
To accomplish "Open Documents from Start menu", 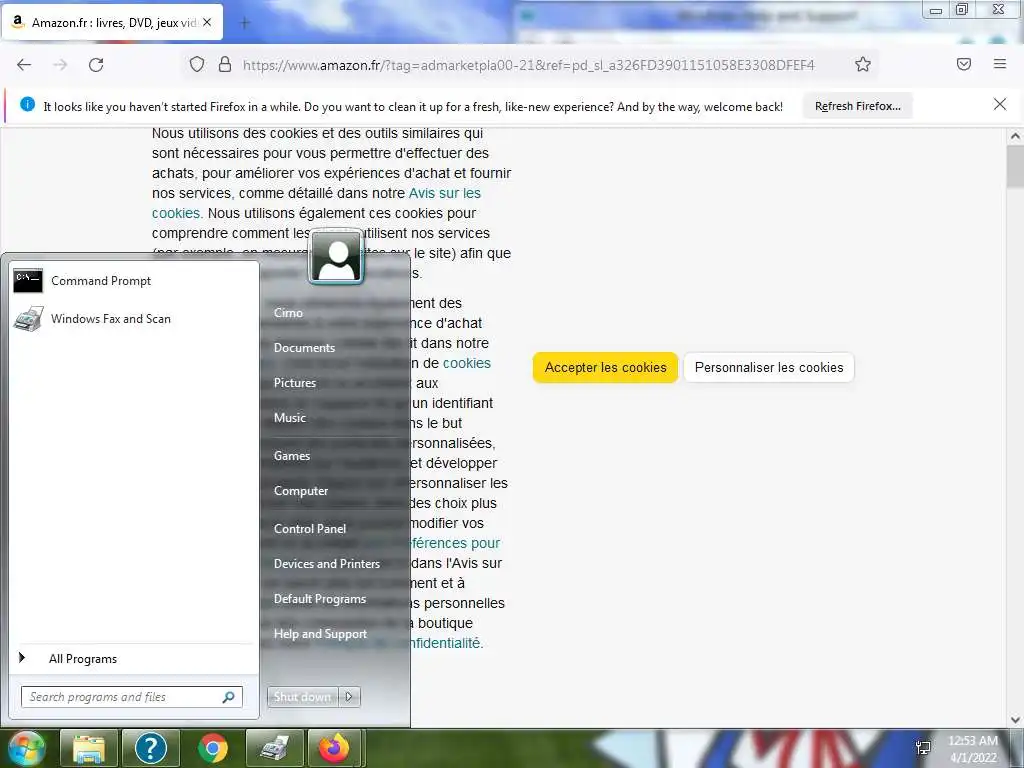I will click(x=304, y=347).
